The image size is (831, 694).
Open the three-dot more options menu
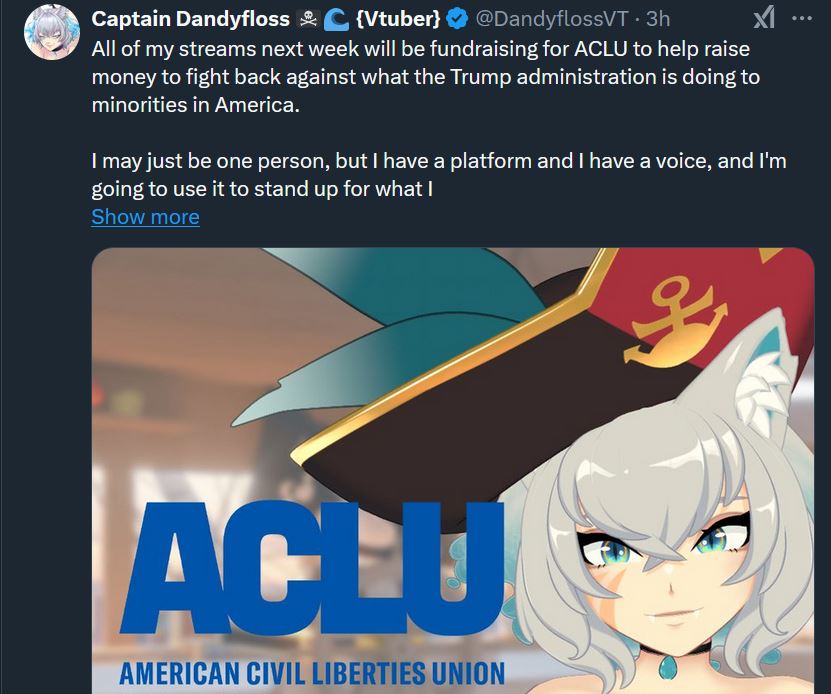point(802,19)
